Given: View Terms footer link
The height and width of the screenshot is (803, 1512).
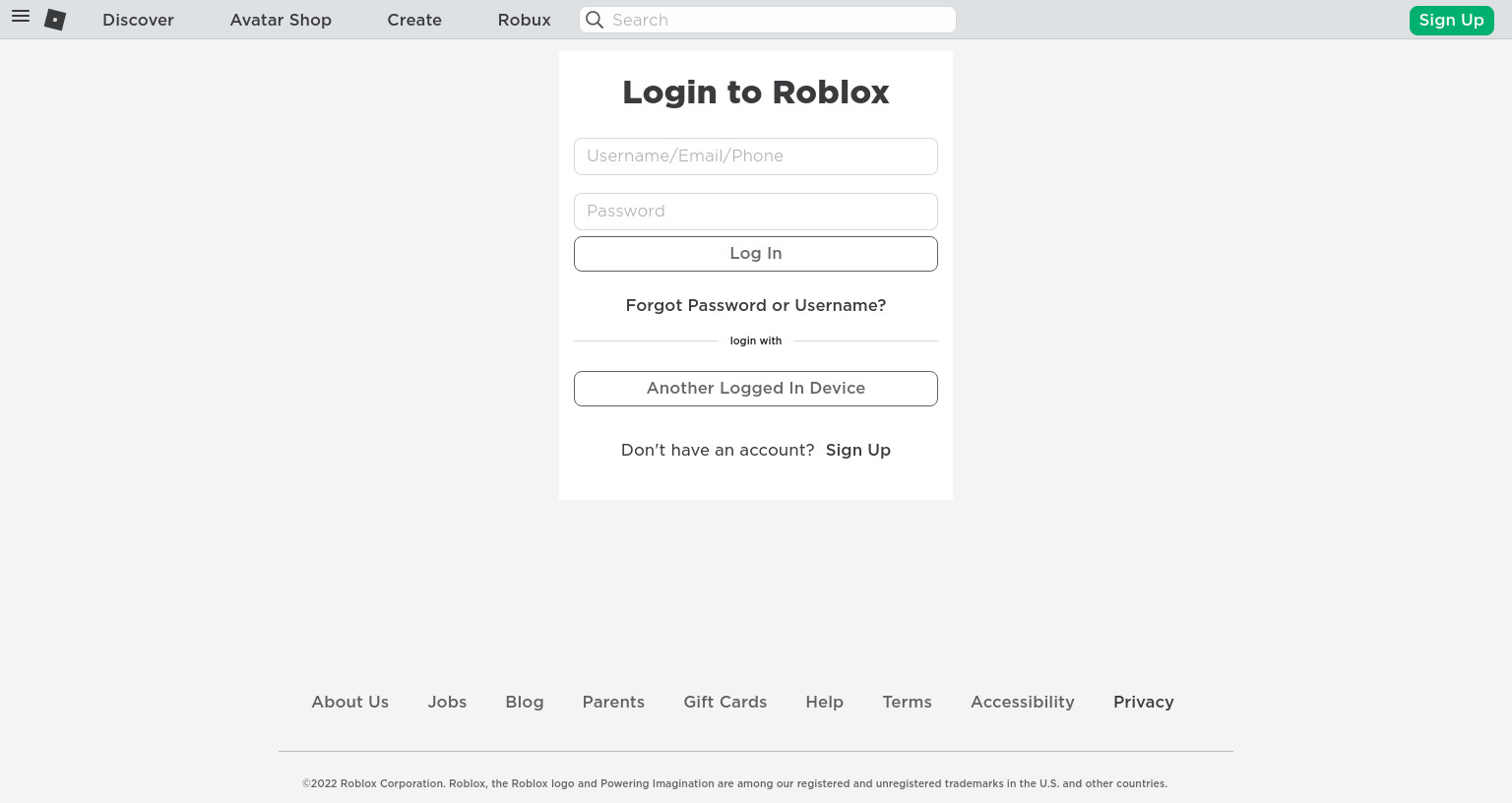Looking at the screenshot, I should point(908,702).
